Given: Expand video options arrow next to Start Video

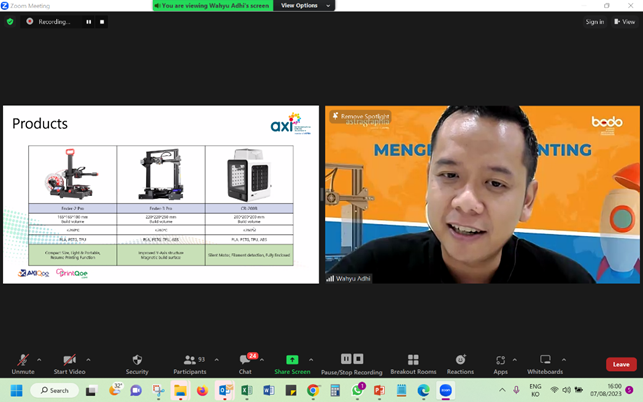Looking at the screenshot, I should click(x=88, y=360).
